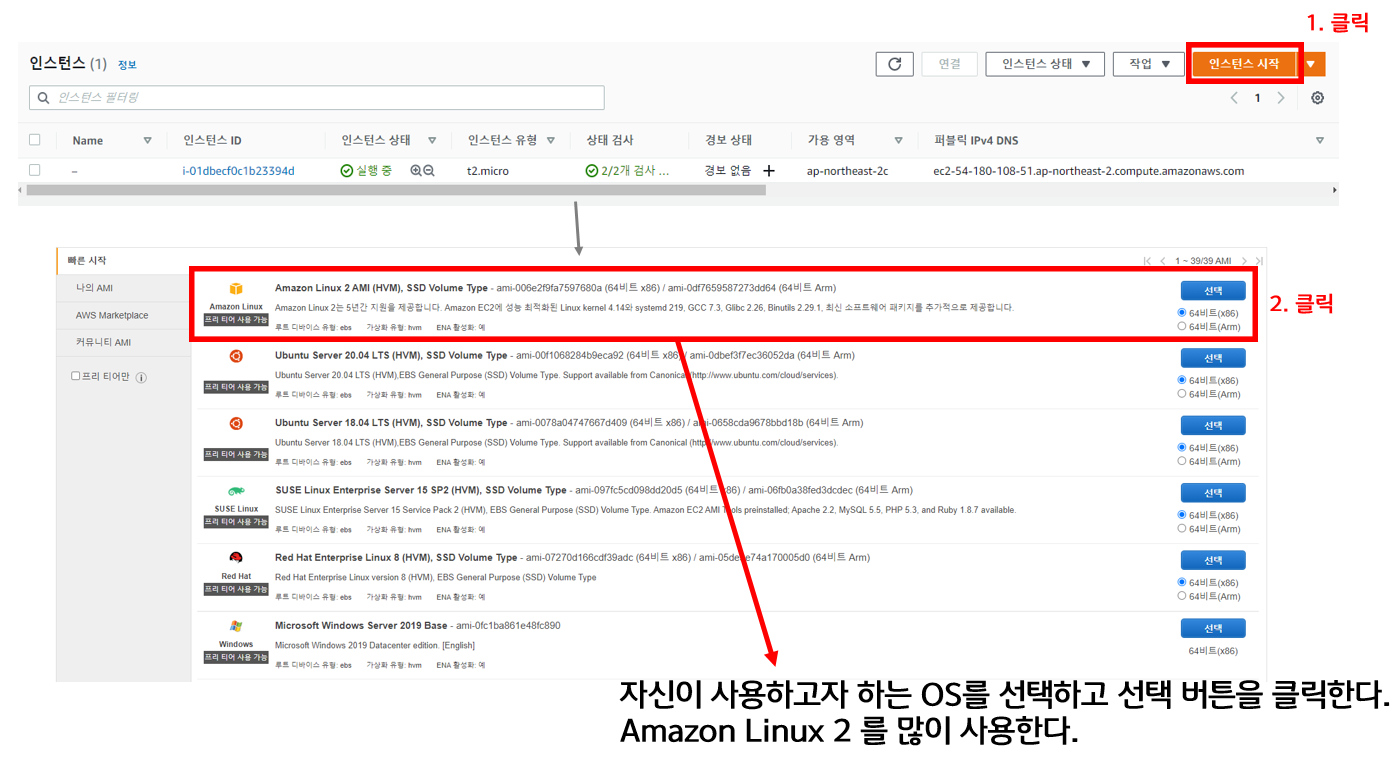The width and height of the screenshot is (1394, 760).
Task: Click the zoom-in icon next to 실행 중
Action: [416, 171]
